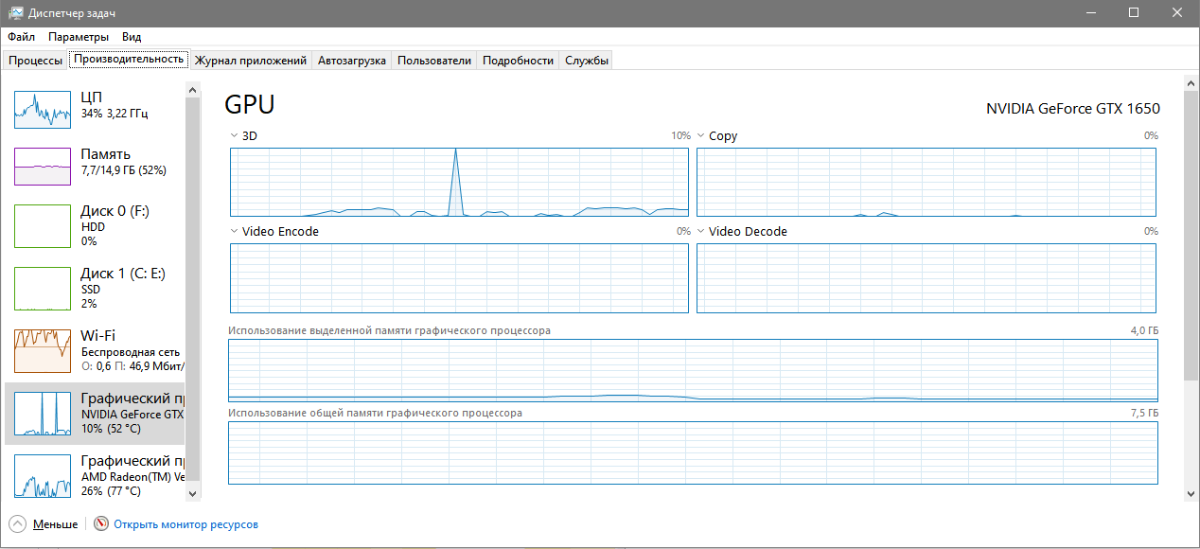Click the NVIDIA GeForce GTX 1650 title text
This screenshot has width=1200, height=549.
pos(1073,108)
